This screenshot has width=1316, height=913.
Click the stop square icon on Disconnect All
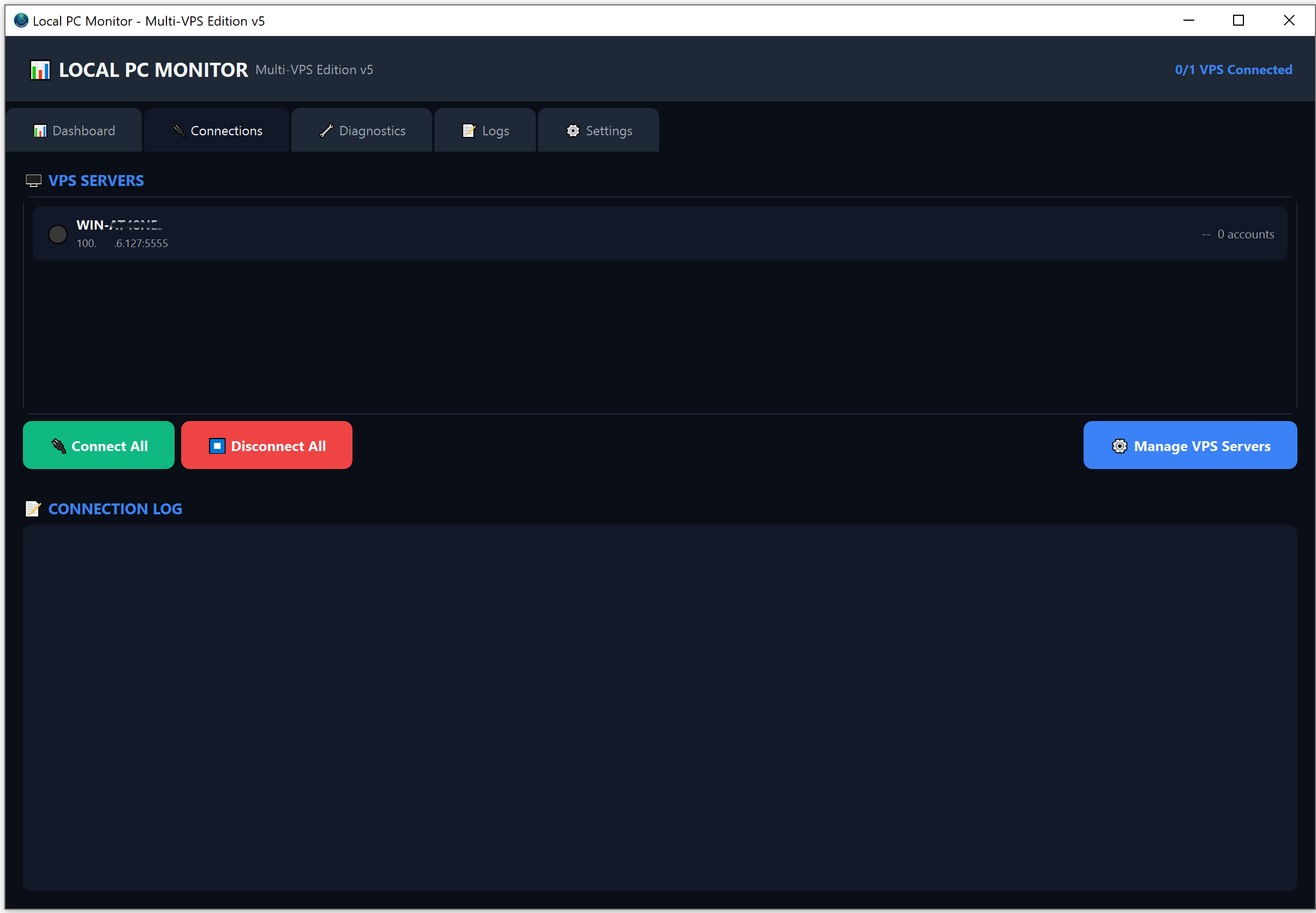pyautogui.click(x=217, y=446)
